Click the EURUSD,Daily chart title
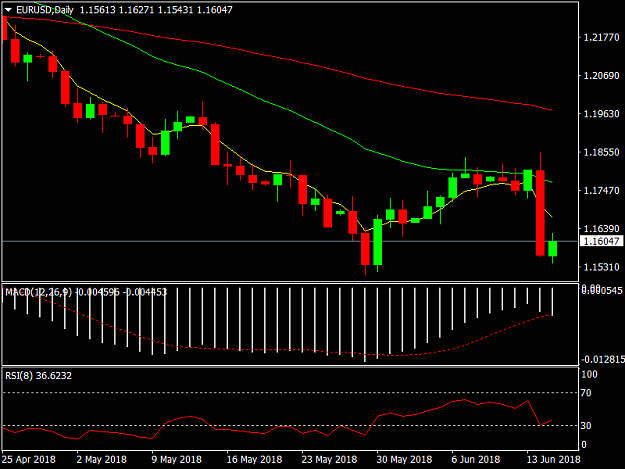This screenshot has height=469, width=625. click(x=45, y=10)
